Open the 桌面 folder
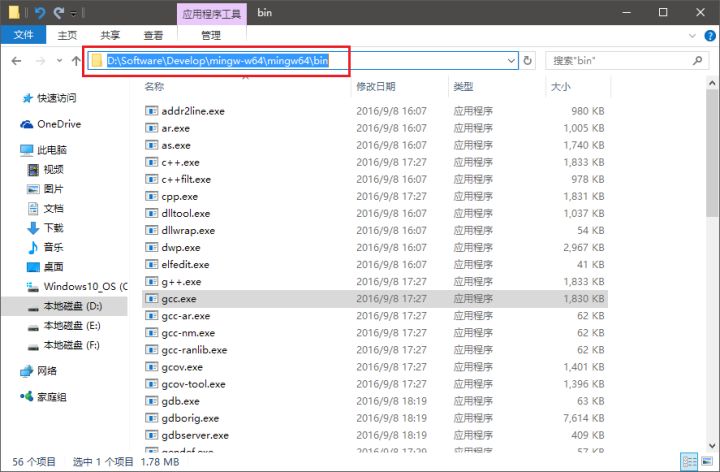The image size is (720, 472). click(45, 267)
